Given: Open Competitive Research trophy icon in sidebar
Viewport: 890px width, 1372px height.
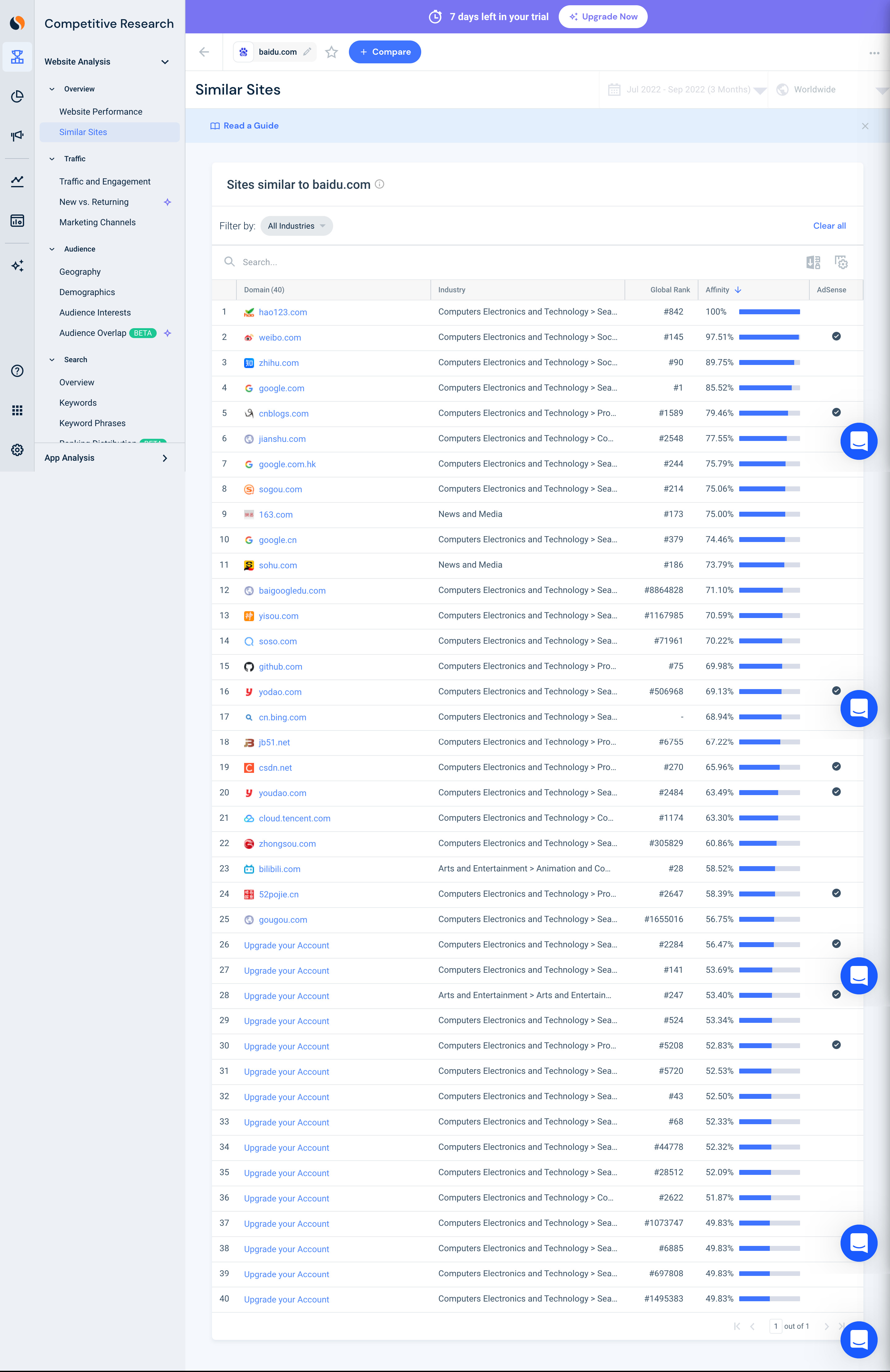Looking at the screenshot, I should (x=17, y=57).
